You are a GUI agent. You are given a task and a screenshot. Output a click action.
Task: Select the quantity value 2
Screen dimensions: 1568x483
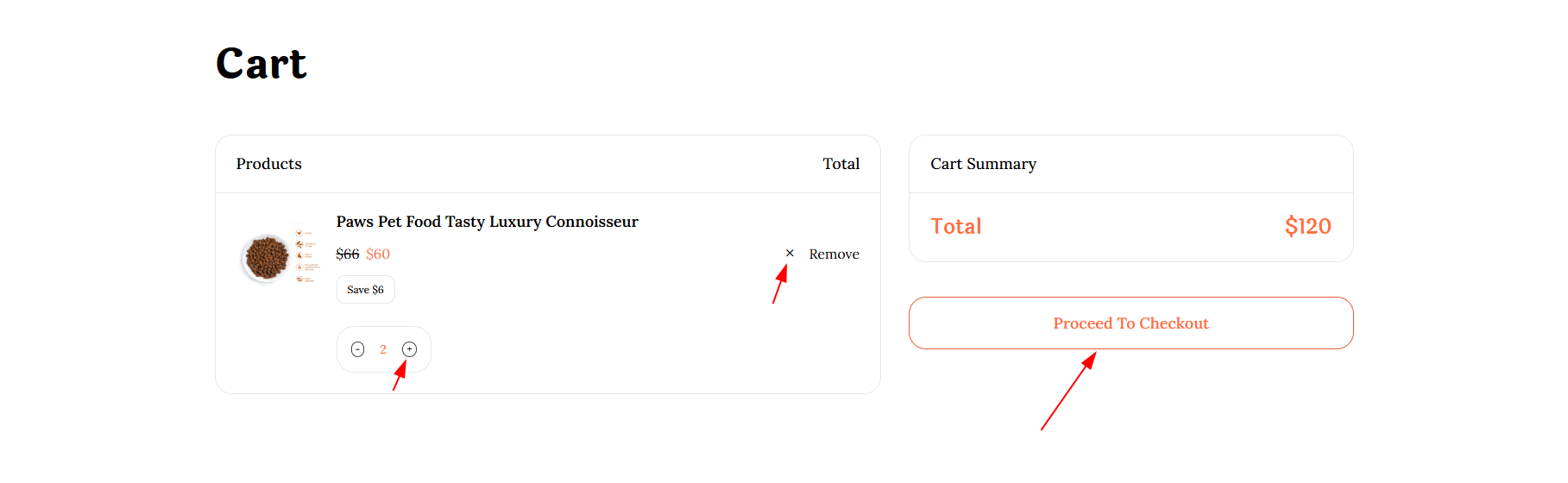coord(383,349)
